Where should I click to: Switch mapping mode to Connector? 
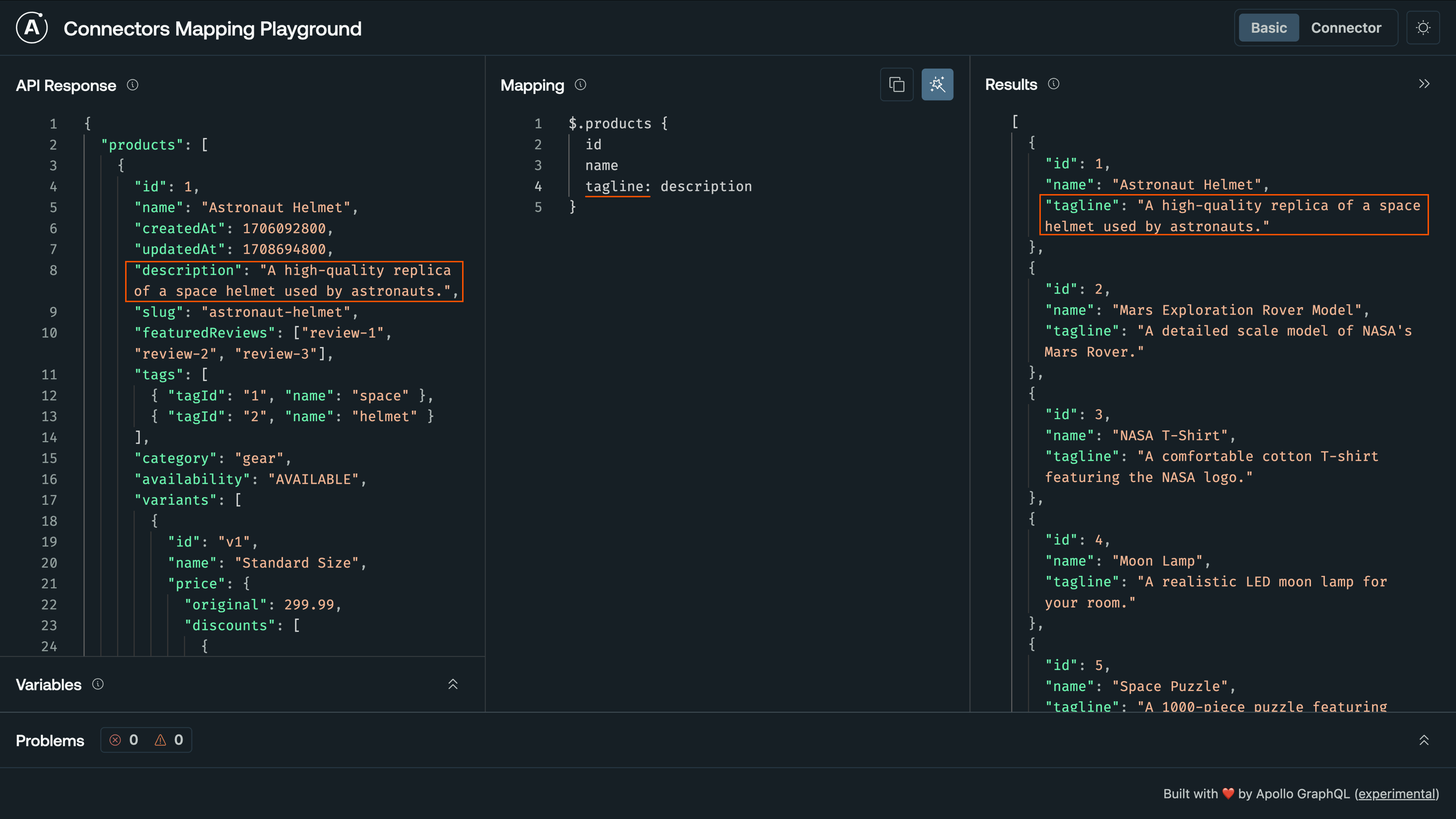pyautogui.click(x=1346, y=27)
